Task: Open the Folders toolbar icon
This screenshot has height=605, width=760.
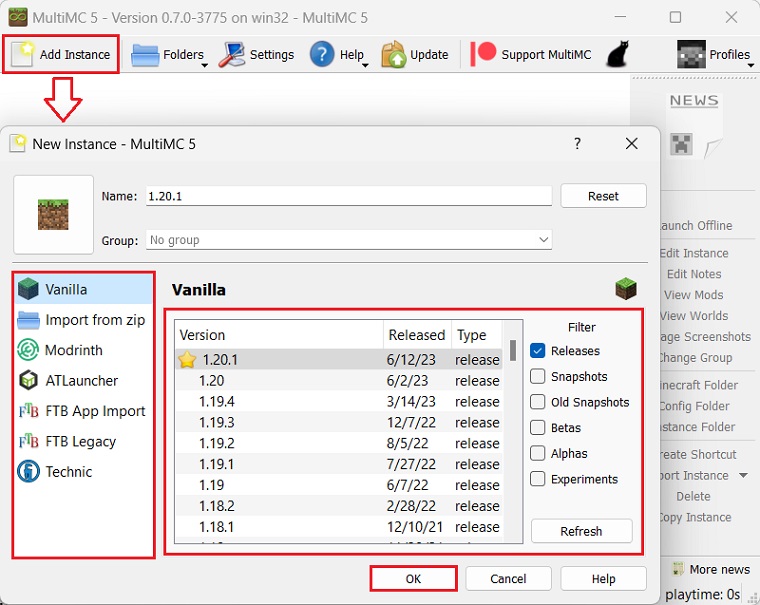Action: coord(145,55)
